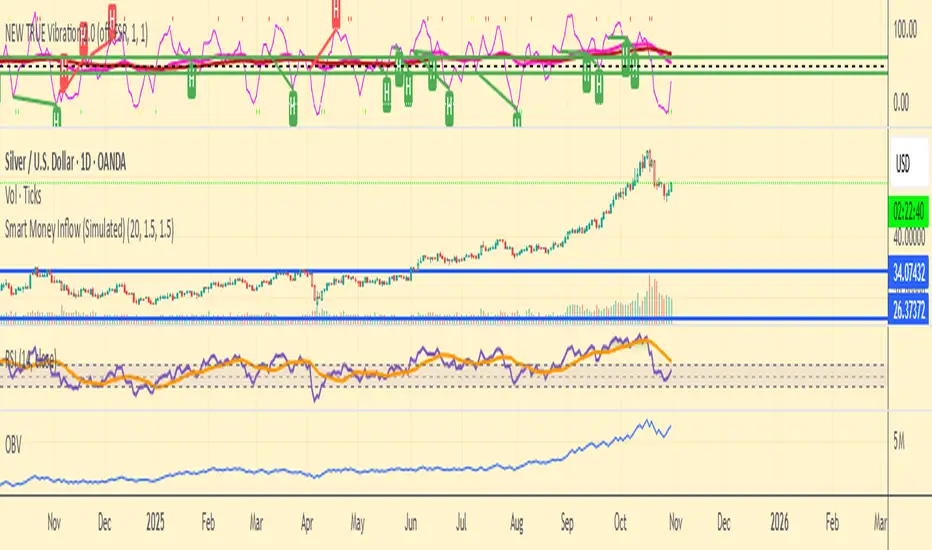Select the OBV indicator label
This screenshot has width=932, height=550.
[x=13, y=445]
